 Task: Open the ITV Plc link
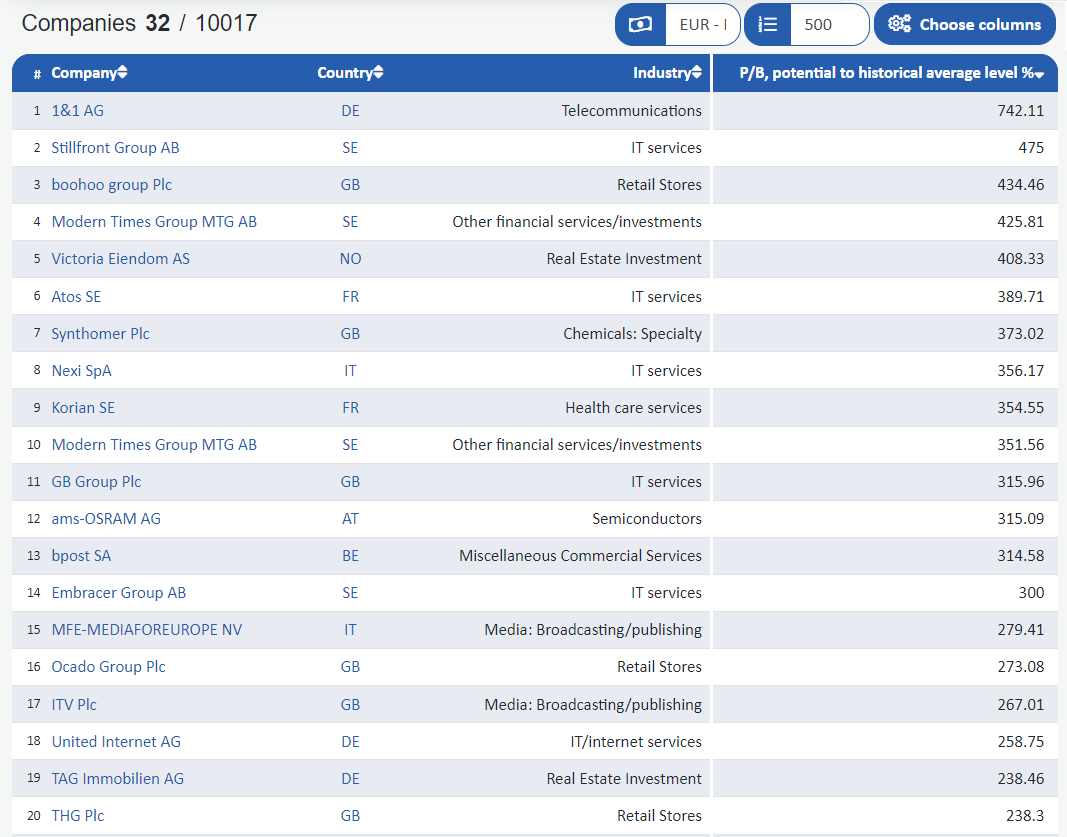point(74,704)
